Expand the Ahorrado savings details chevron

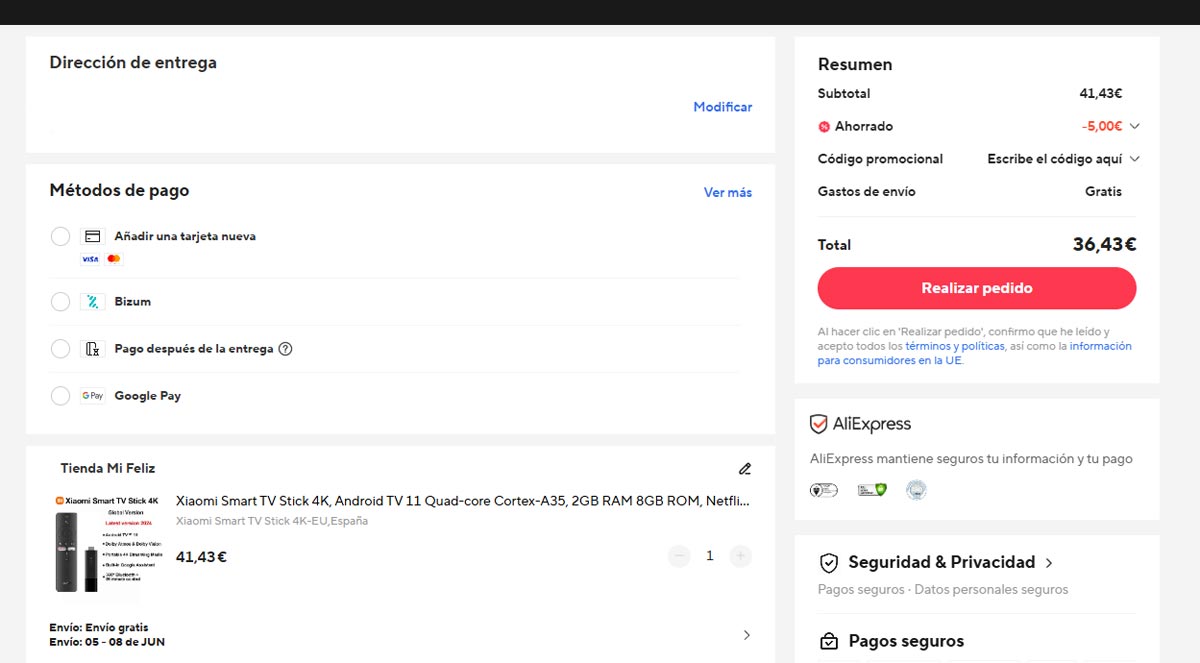(x=1134, y=127)
